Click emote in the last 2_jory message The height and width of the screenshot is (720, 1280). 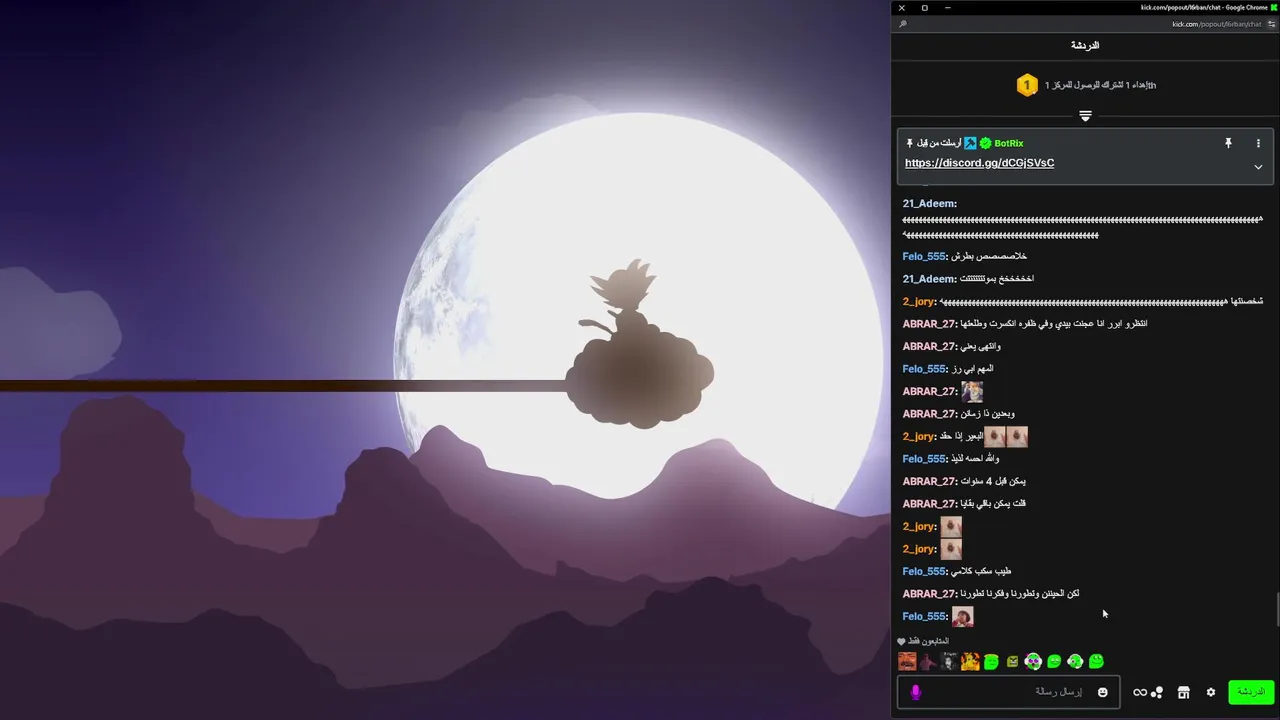951,549
